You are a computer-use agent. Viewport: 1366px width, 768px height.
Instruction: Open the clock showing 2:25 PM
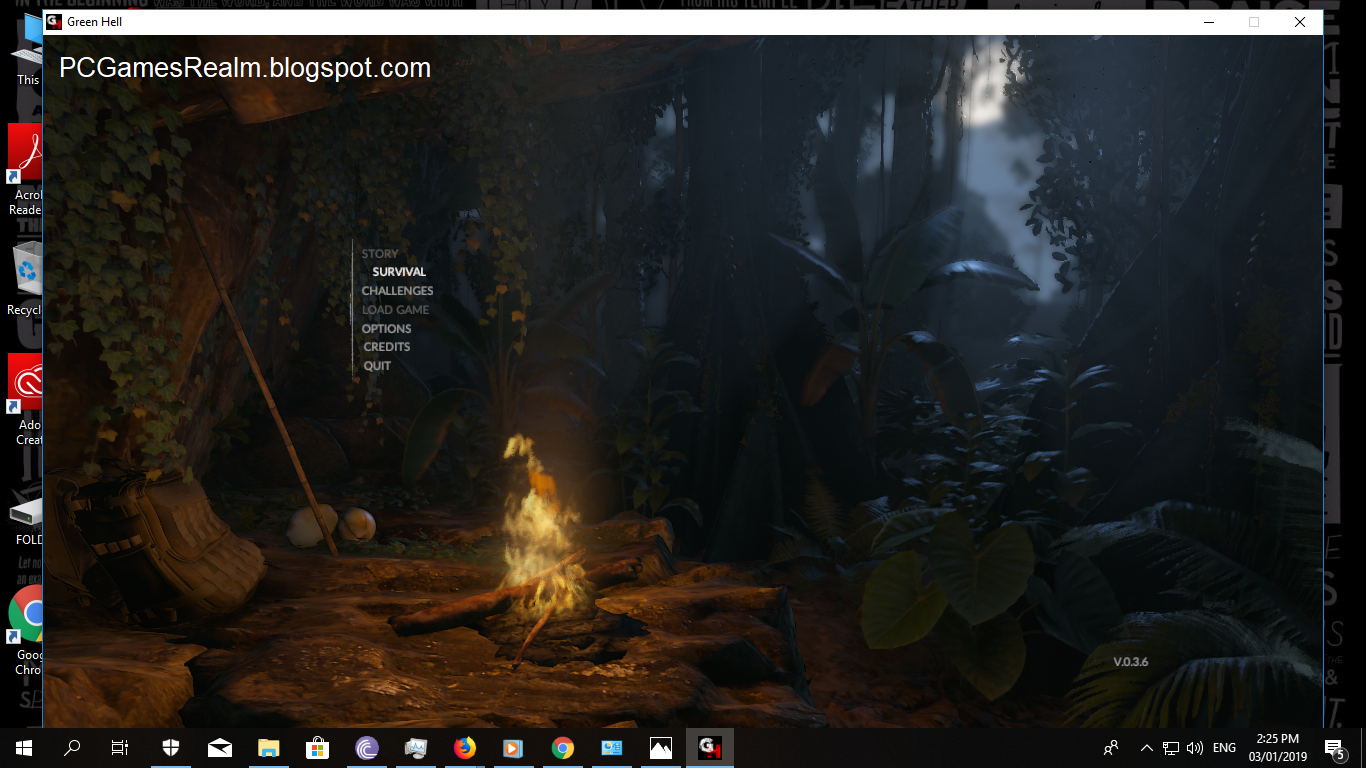pyautogui.click(x=1277, y=747)
